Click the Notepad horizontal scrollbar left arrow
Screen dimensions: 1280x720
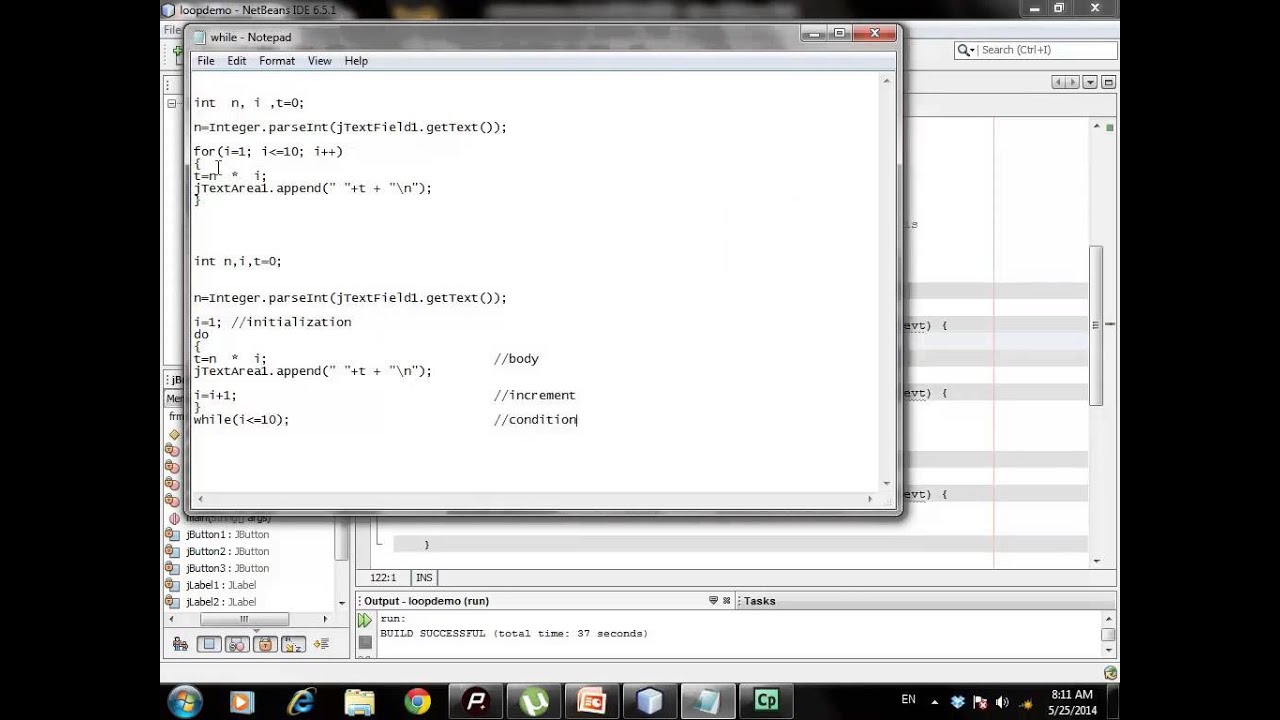tap(200, 499)
